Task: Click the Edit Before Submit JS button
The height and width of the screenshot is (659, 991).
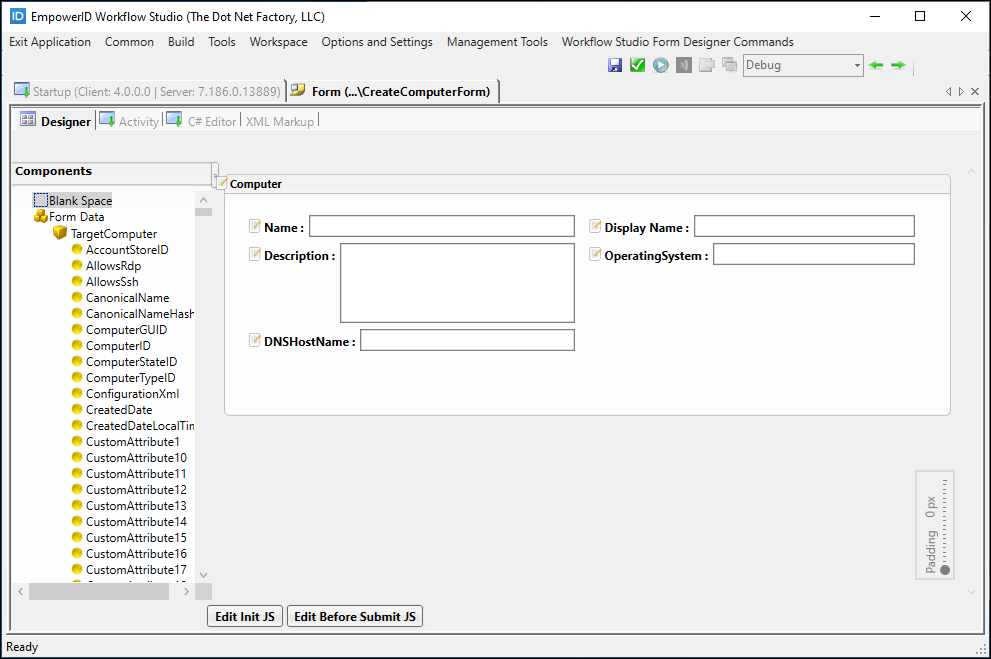Action: pyautogui.click(x=355, y=617)
